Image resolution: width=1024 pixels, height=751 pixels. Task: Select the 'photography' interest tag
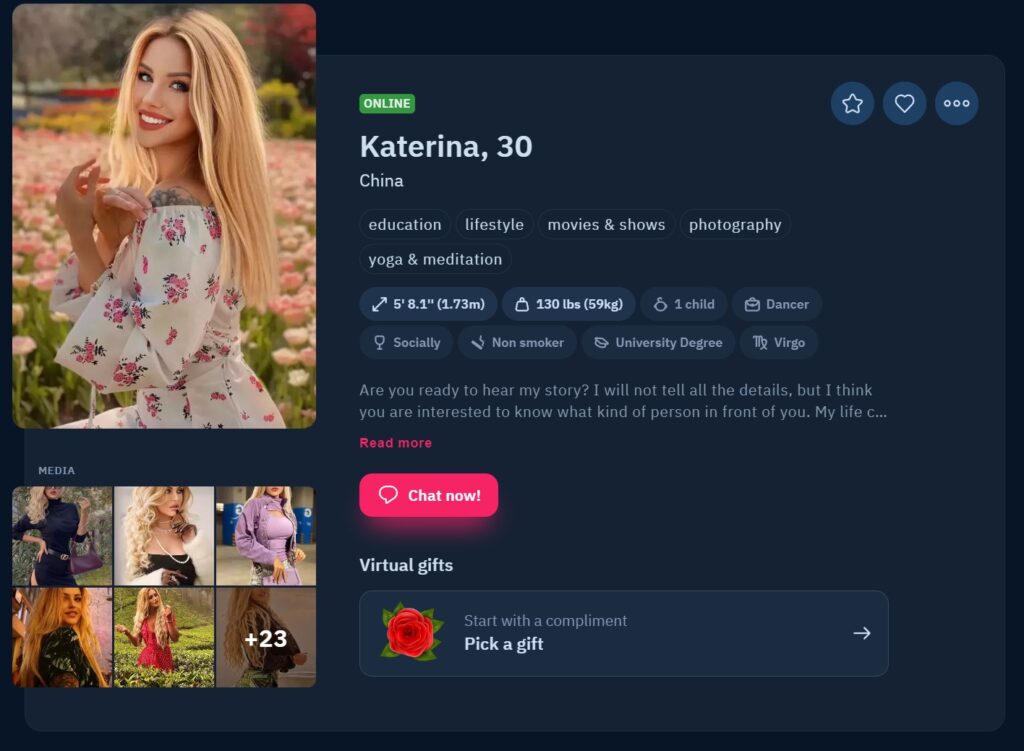pyautogui.click(x=735, y=224)
